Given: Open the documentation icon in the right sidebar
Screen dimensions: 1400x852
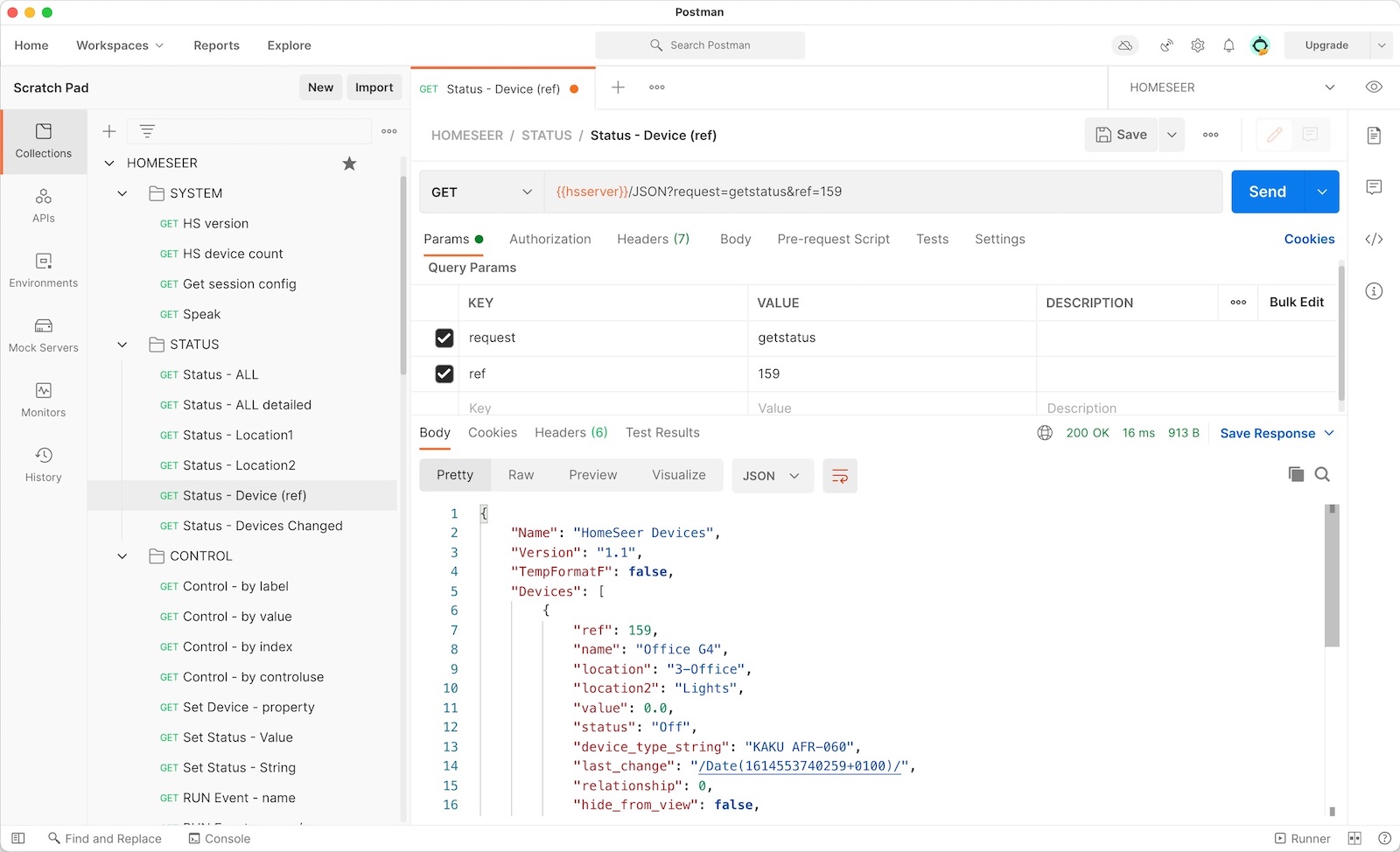Looking at the screenshot, I should (1374, 136).
